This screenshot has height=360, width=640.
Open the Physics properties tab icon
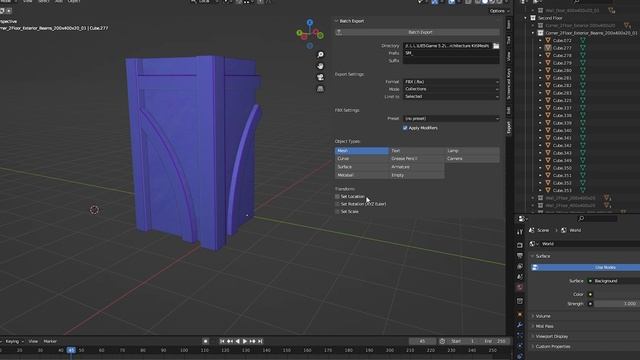[x=520, y=346]
